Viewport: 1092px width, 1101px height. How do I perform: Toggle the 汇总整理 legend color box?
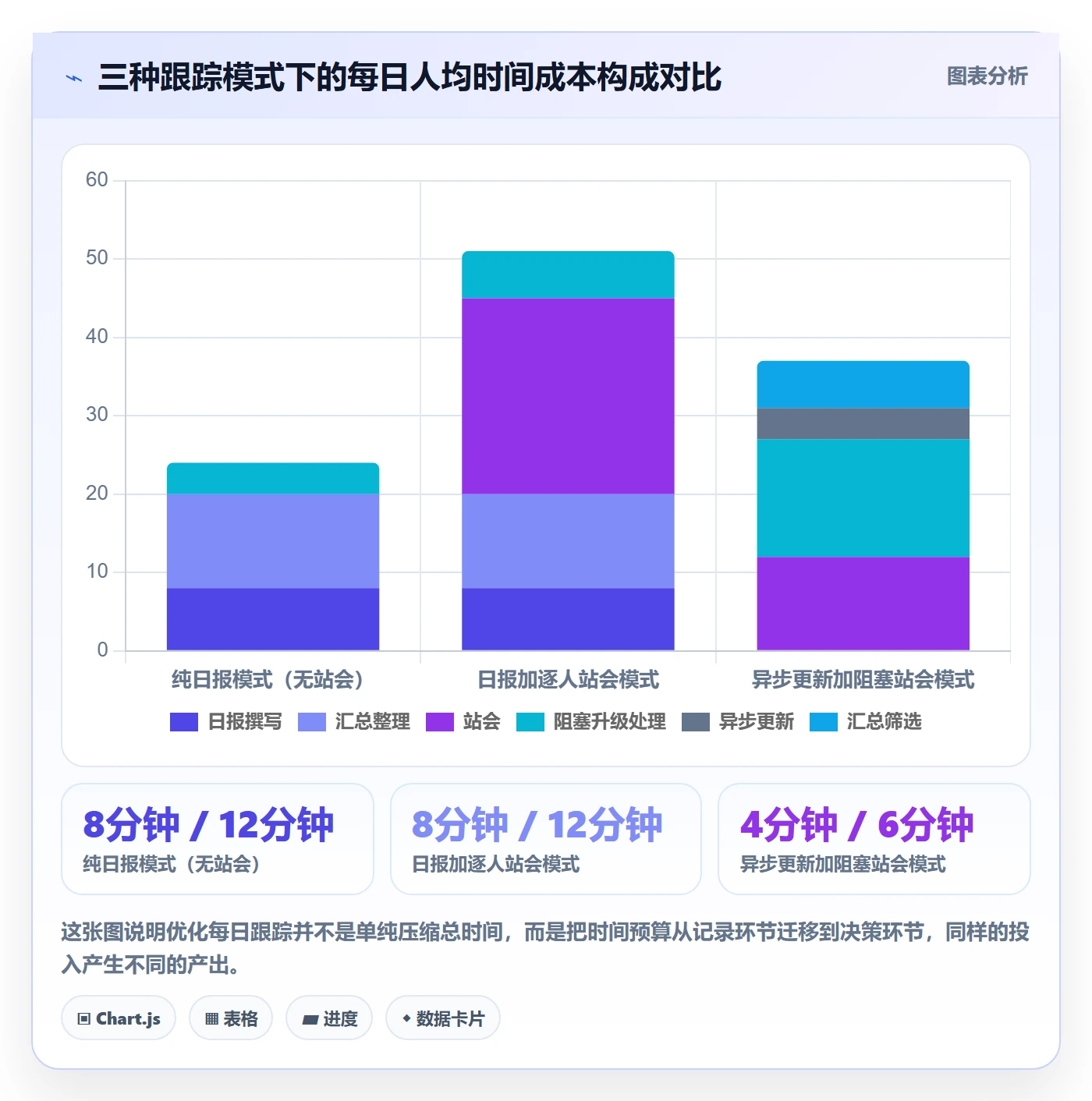(x=312, y=722)
